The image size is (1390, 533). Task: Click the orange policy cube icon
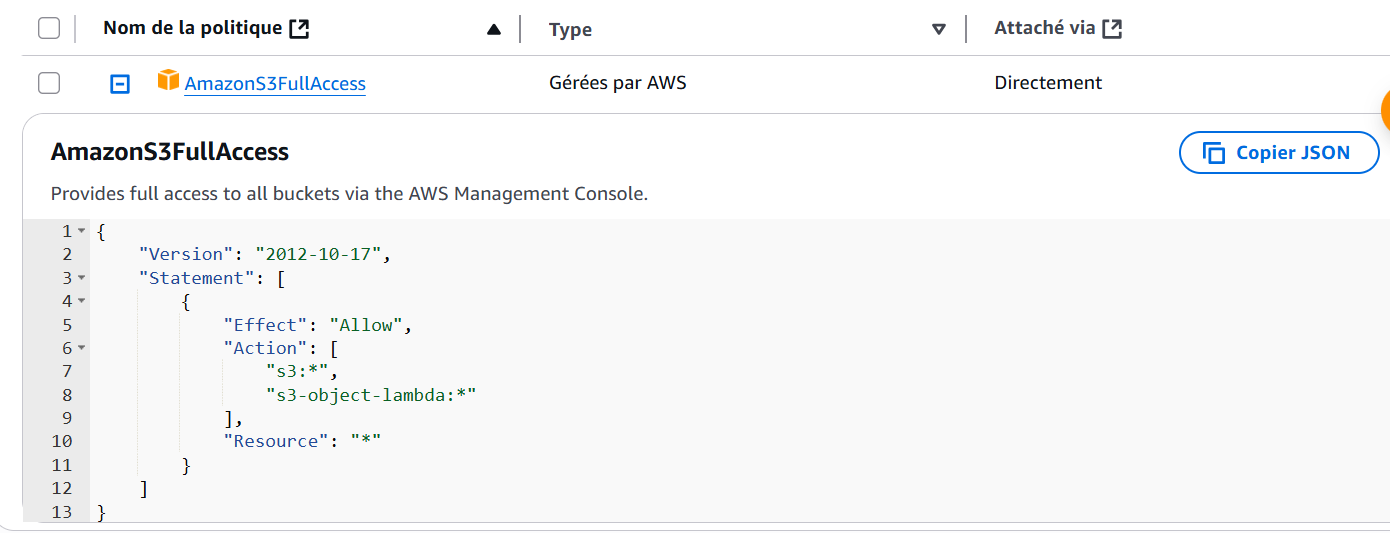pos(168,81)
